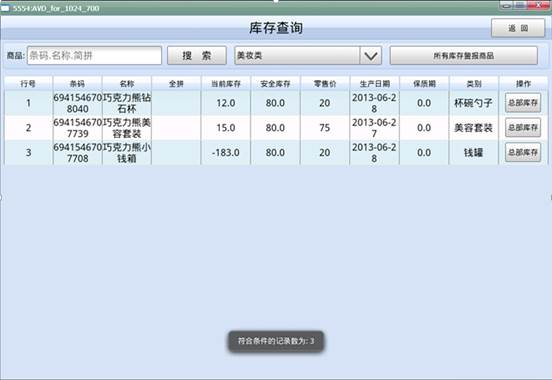The height and width of the screenshot is (380, 552).
Task: Click 总部库存 button in row 3
Action: click(x=523, y=152)
